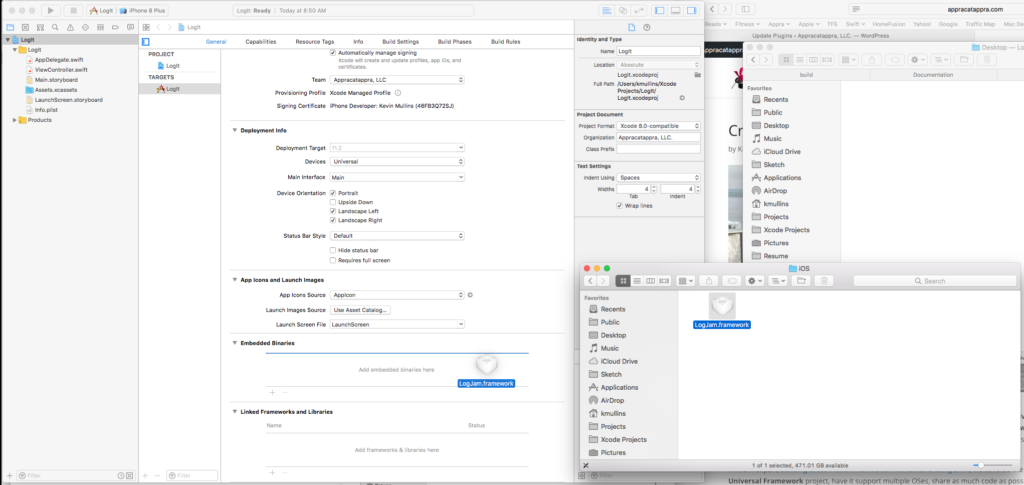This screenshot has height=485, width=1024.
Task: Click the Search field in iOS Finder window
Action: pos(935,281)
